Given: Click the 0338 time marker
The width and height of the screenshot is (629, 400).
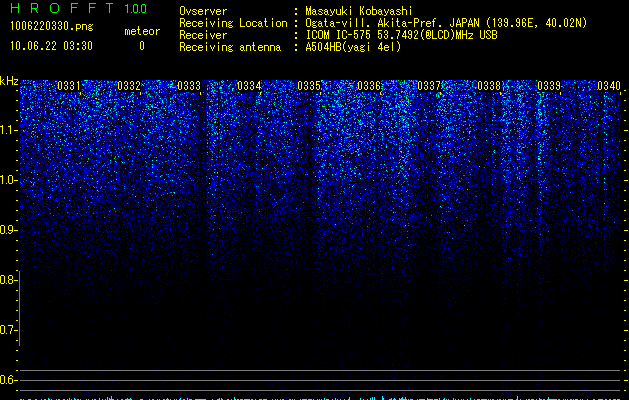Looking at the screenshot, I should tap(489, 86).
